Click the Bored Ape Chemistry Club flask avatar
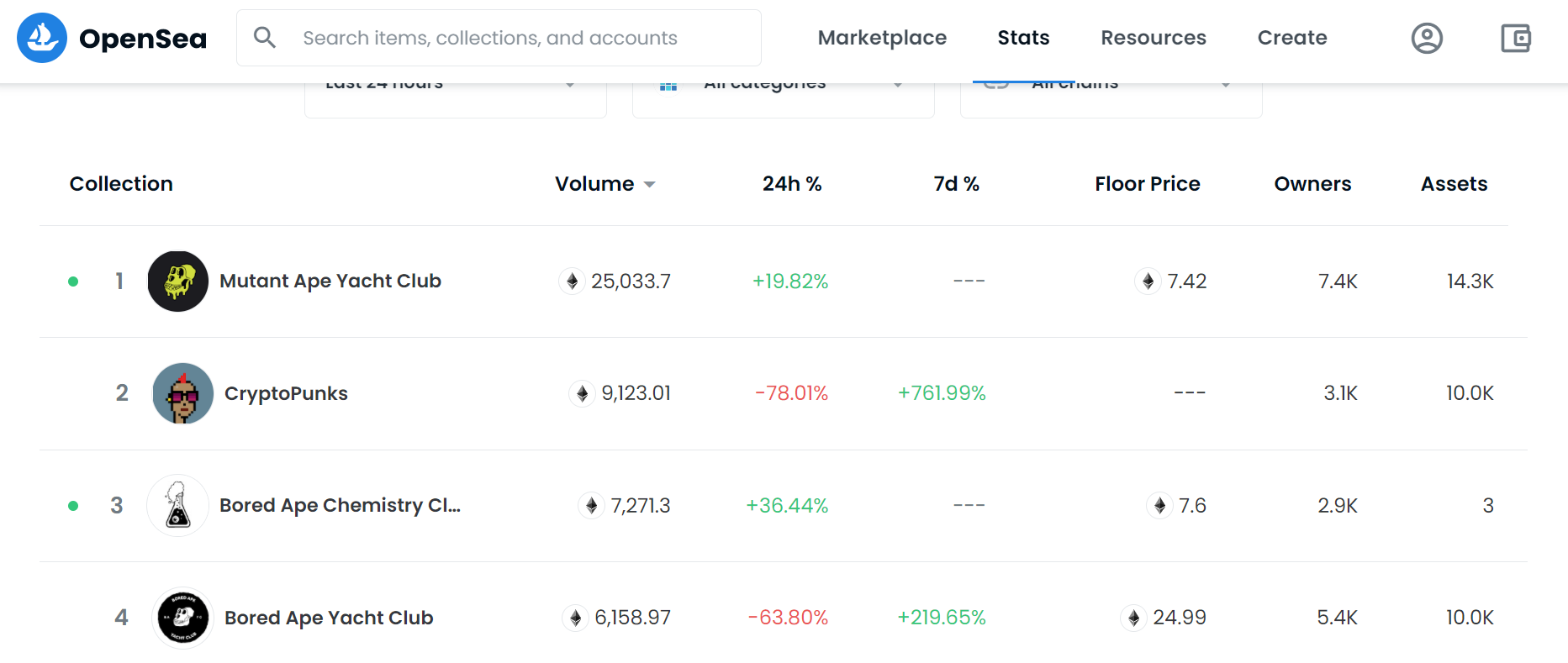 click(178, 506)
